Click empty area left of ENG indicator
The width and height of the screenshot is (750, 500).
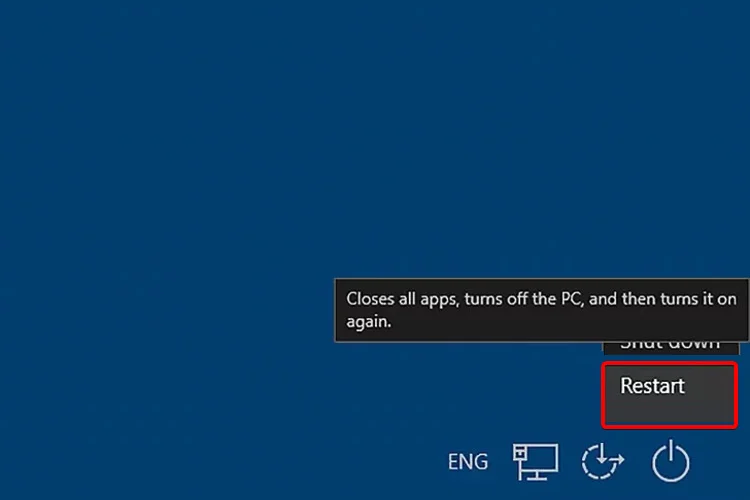point(287,462)
